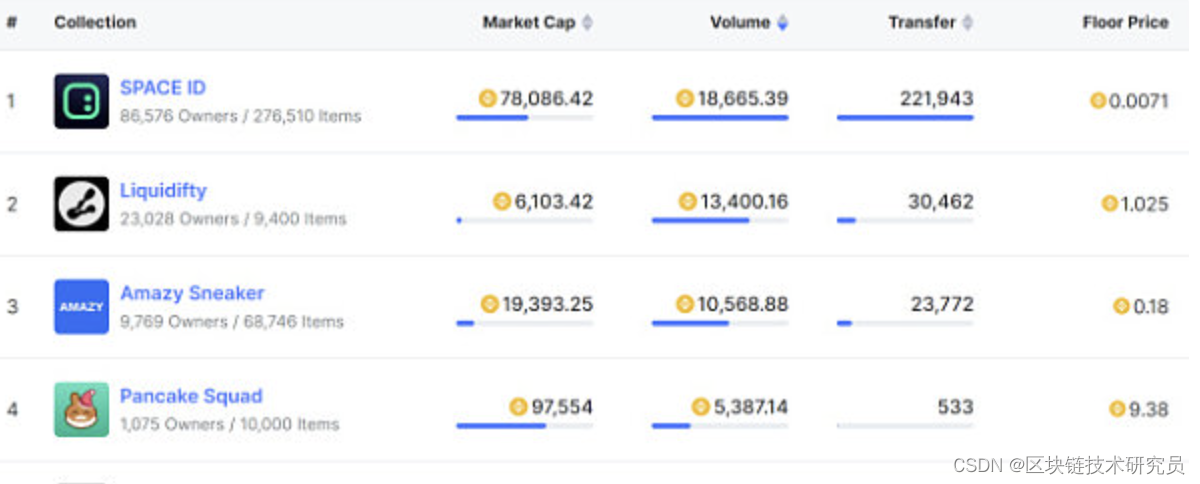
Task: Select Pancake Squad market cap 97,554
Action: point(561,407)
